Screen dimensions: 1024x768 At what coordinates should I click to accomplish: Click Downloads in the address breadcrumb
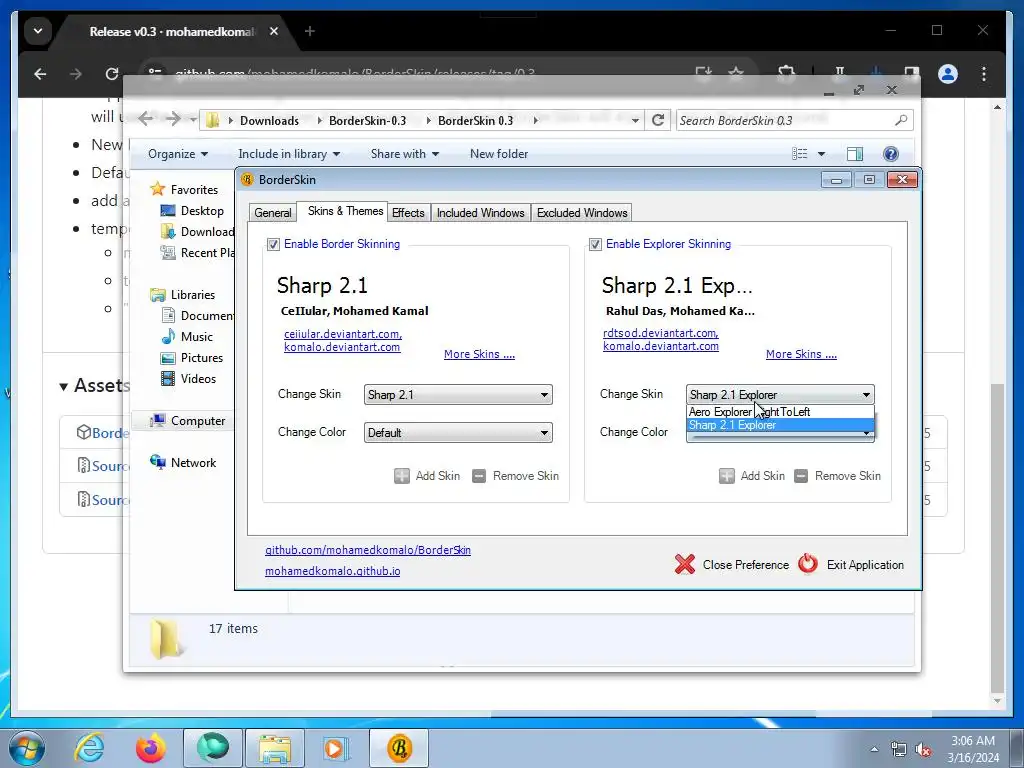(x=269, y=121)
